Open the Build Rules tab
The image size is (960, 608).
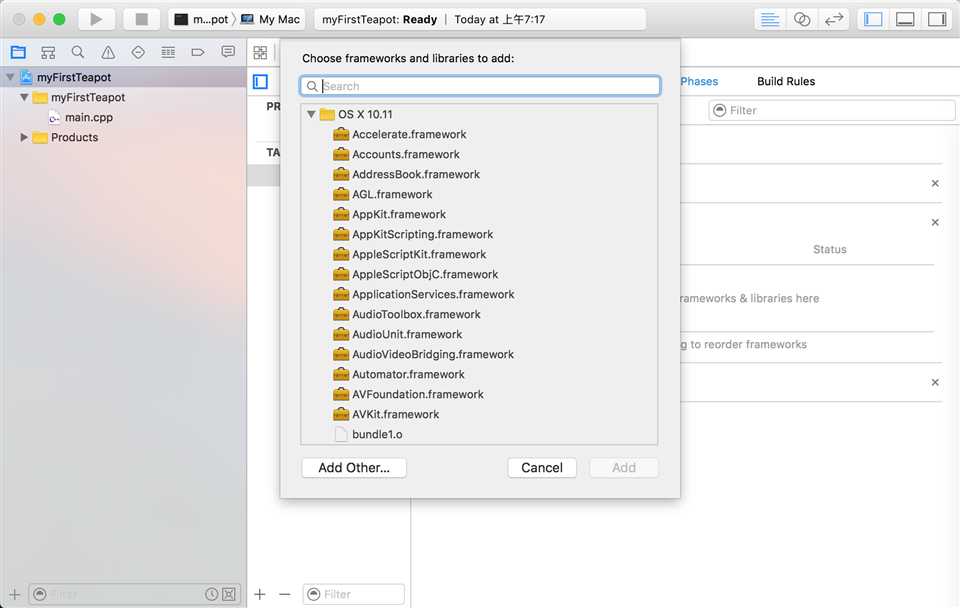pos(786,81)
